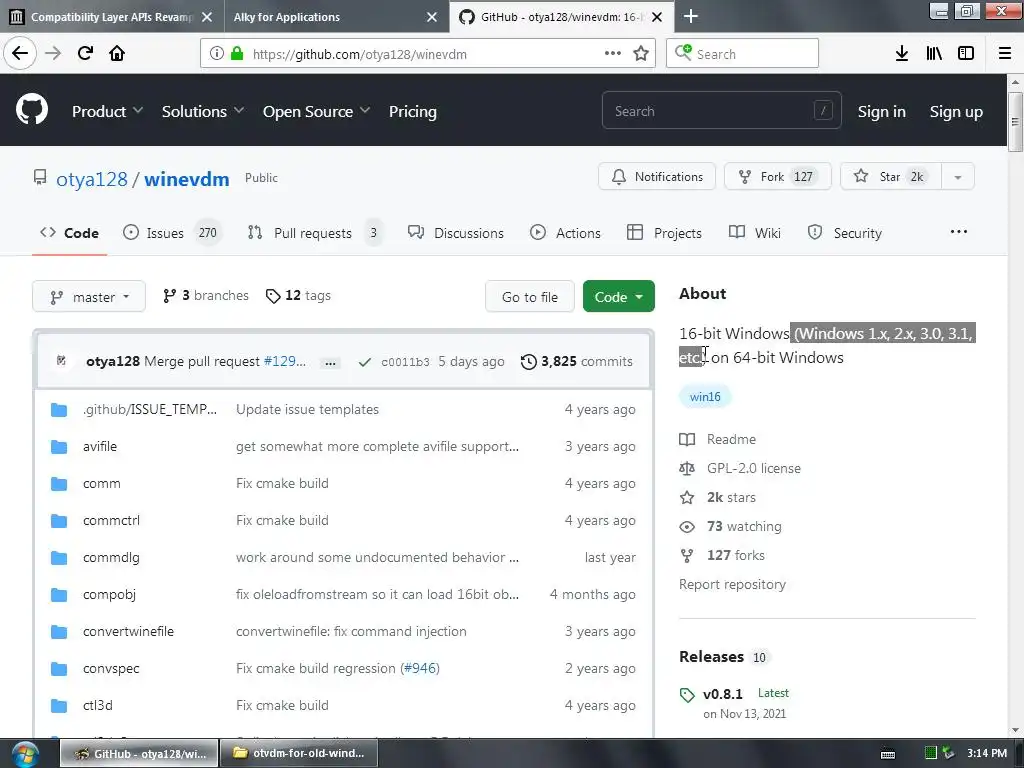1024x768 pixels.
Task: Fork the repository with the Fork button
Action: [x=777, y=176]
